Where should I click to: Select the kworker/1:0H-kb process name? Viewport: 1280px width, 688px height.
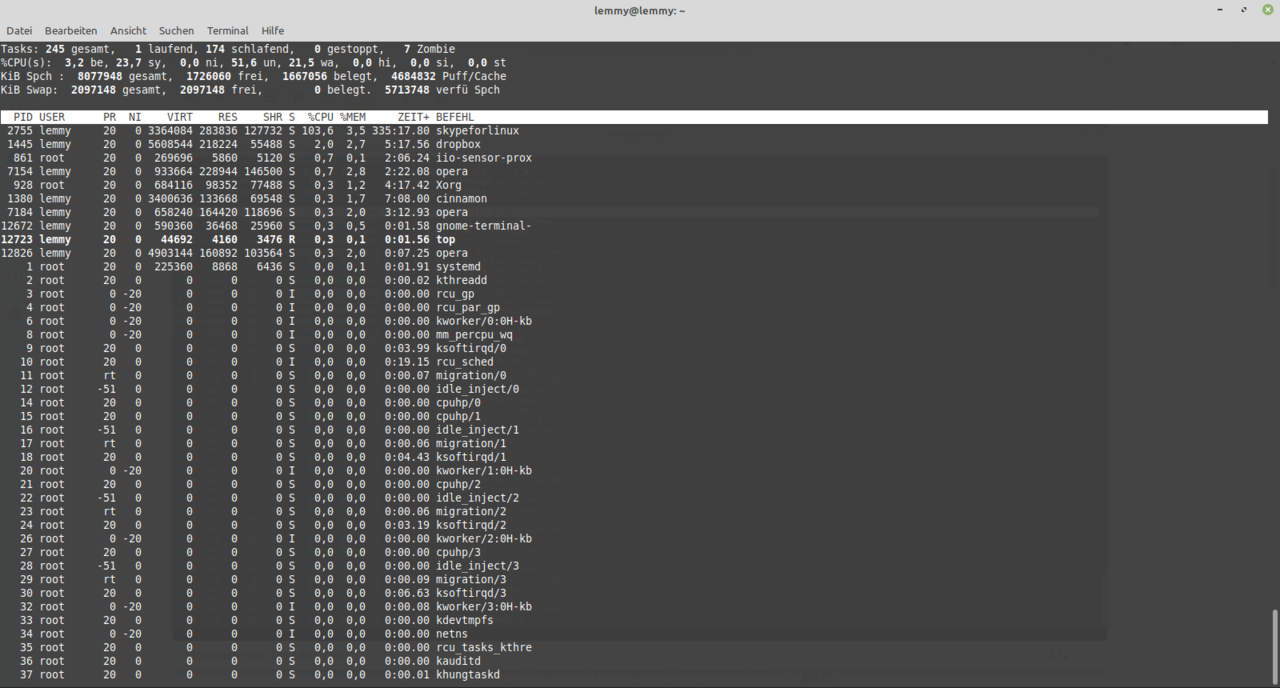click(x=484, y=471)
